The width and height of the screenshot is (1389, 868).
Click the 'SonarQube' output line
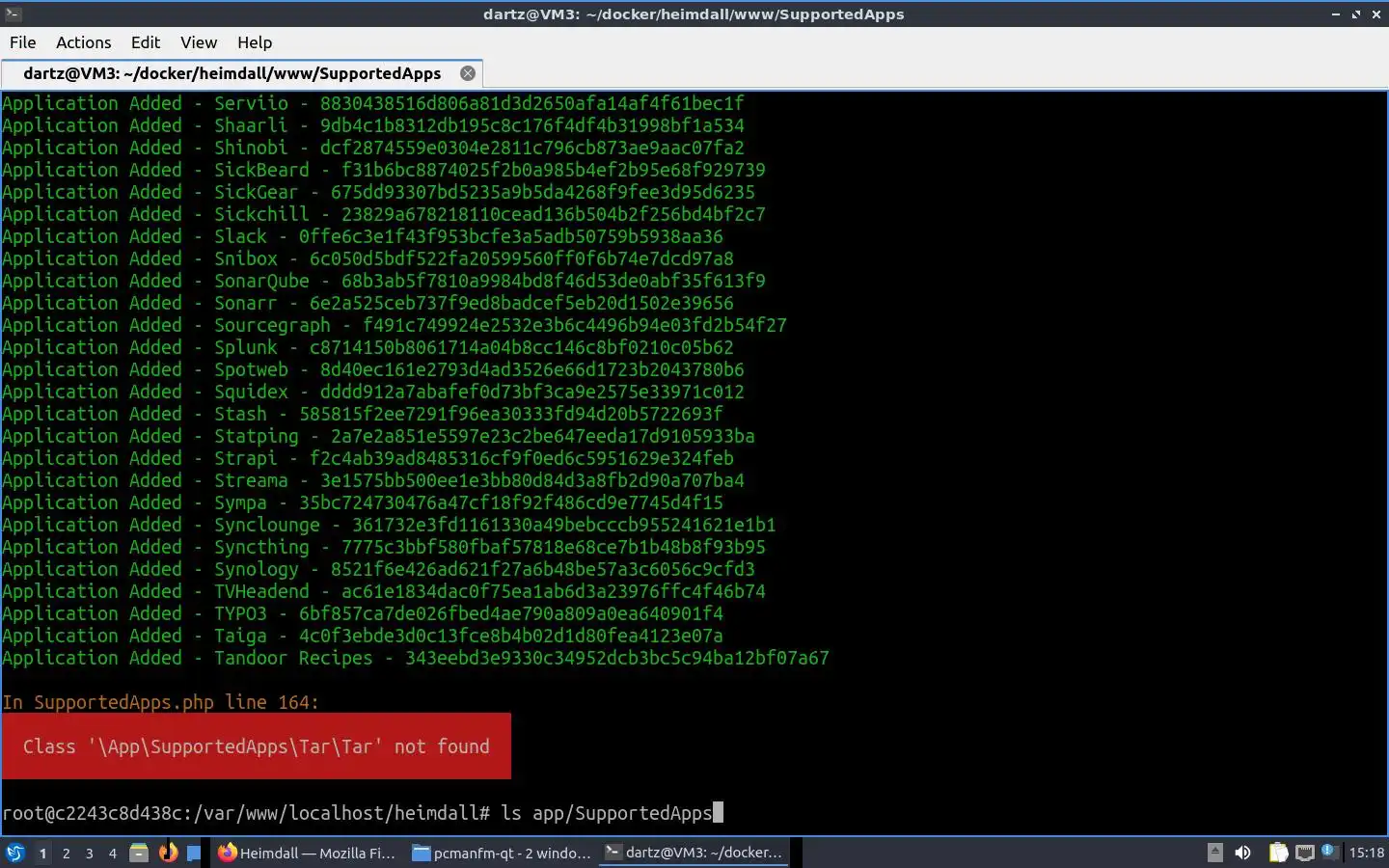(x=384, y=281)
